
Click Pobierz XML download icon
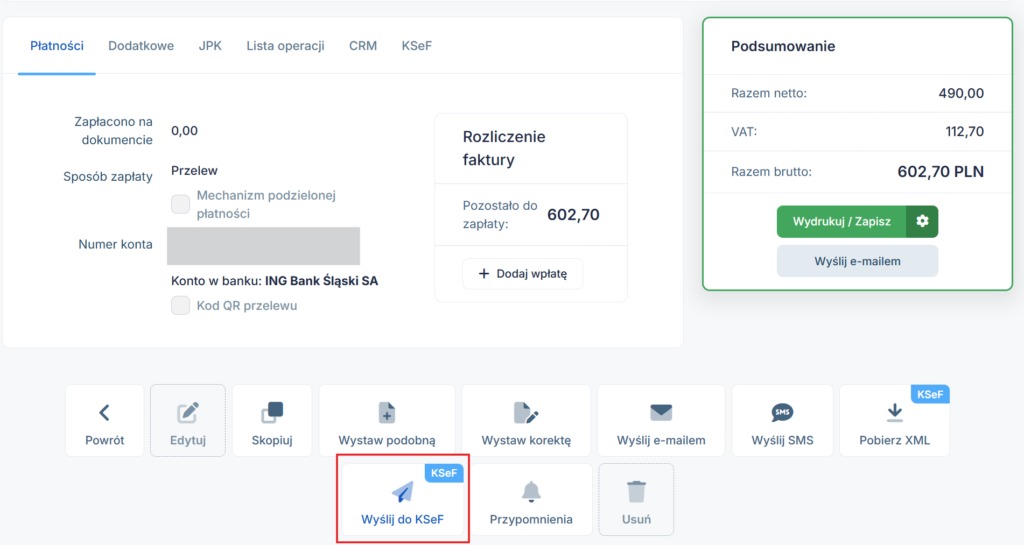[894, 412]
